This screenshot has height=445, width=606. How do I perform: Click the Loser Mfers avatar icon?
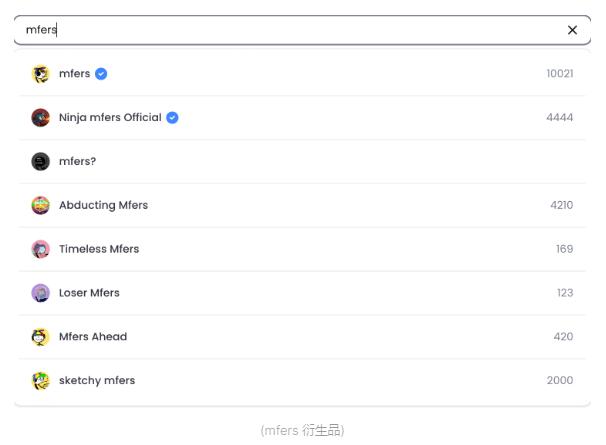click(x=40, y=293)
